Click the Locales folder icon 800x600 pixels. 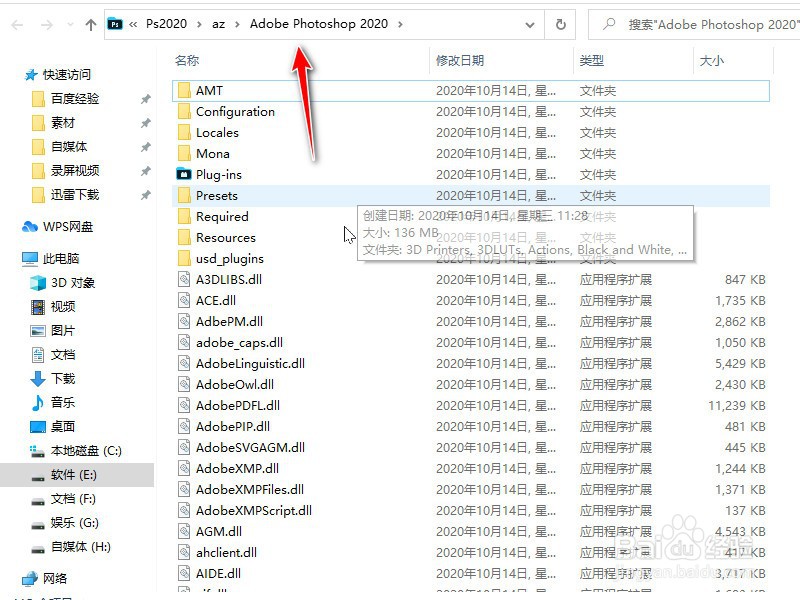pyautogui.click(x=184, y=133)
